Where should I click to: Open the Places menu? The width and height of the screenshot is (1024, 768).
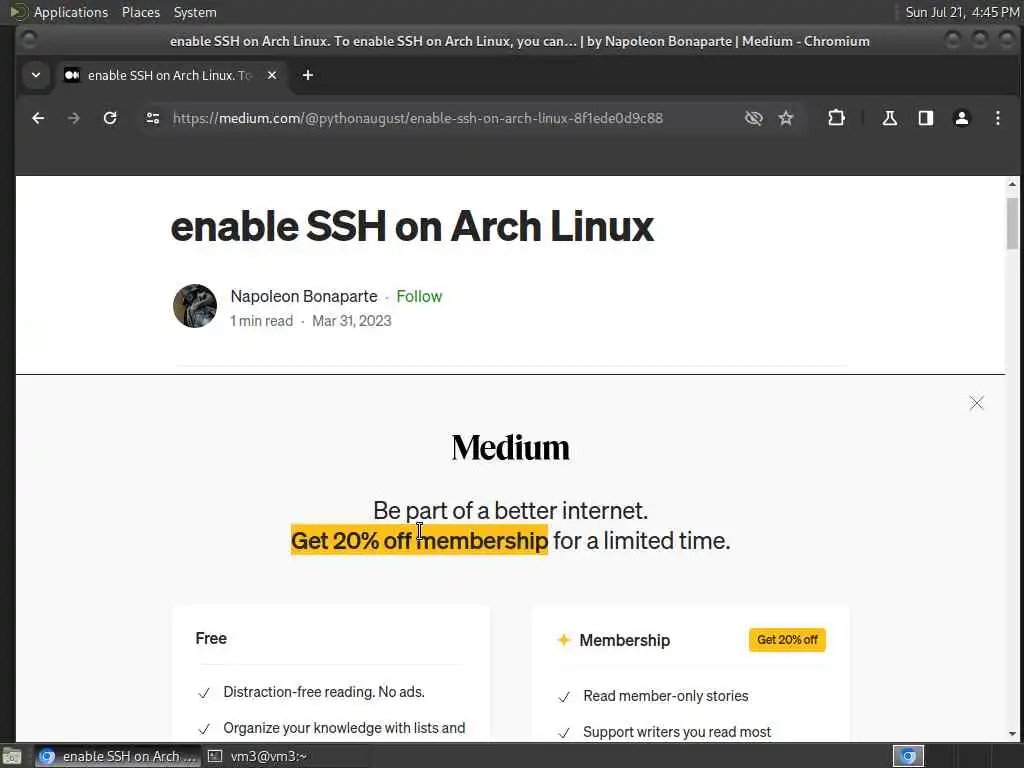141,12
